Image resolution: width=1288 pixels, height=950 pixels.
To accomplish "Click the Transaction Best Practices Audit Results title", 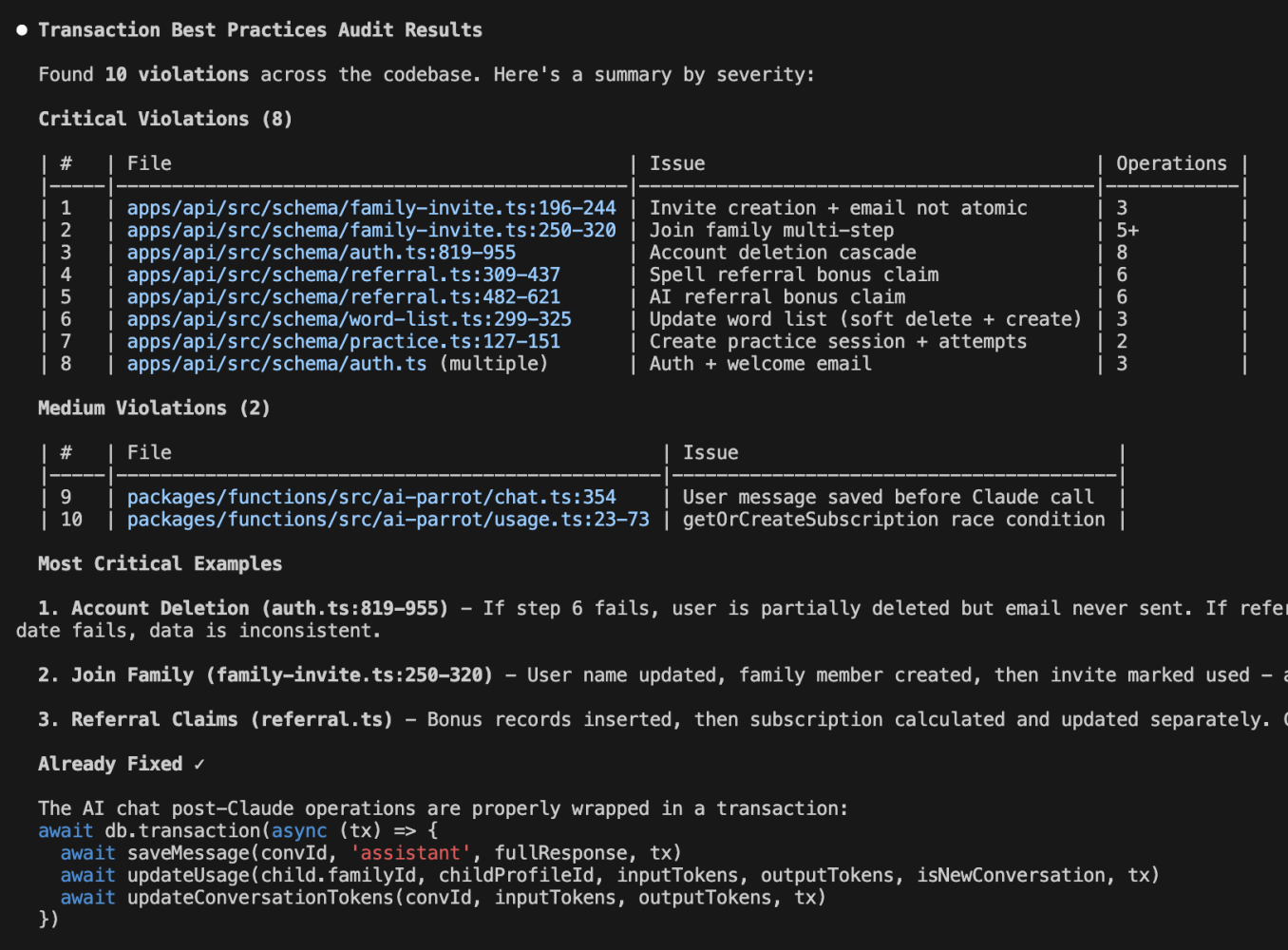I will click(x=260, y=30).
